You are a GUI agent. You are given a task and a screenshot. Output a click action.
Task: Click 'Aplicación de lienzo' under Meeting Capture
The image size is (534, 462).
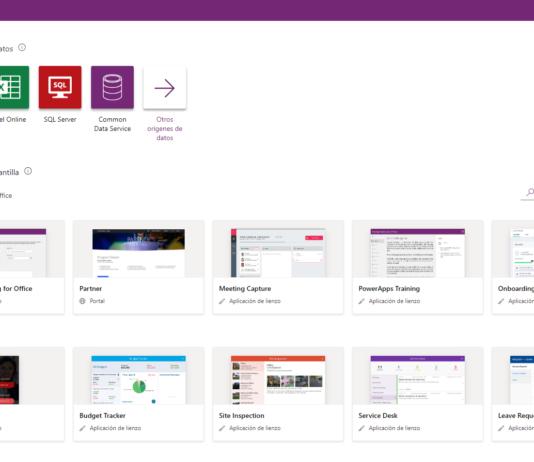(x=255, y=301)
